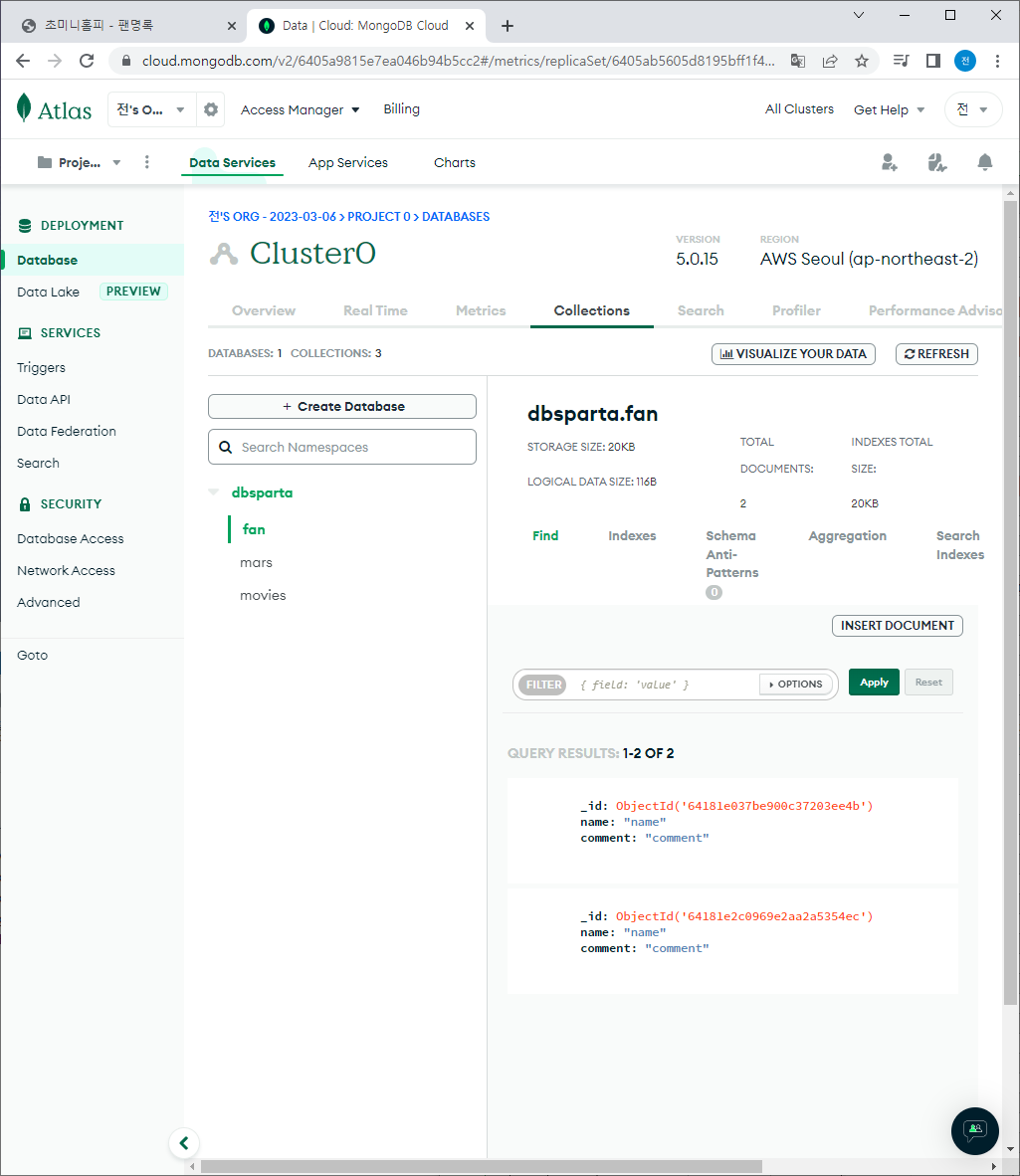Focus the Search Namespaces field

[342, 447]
